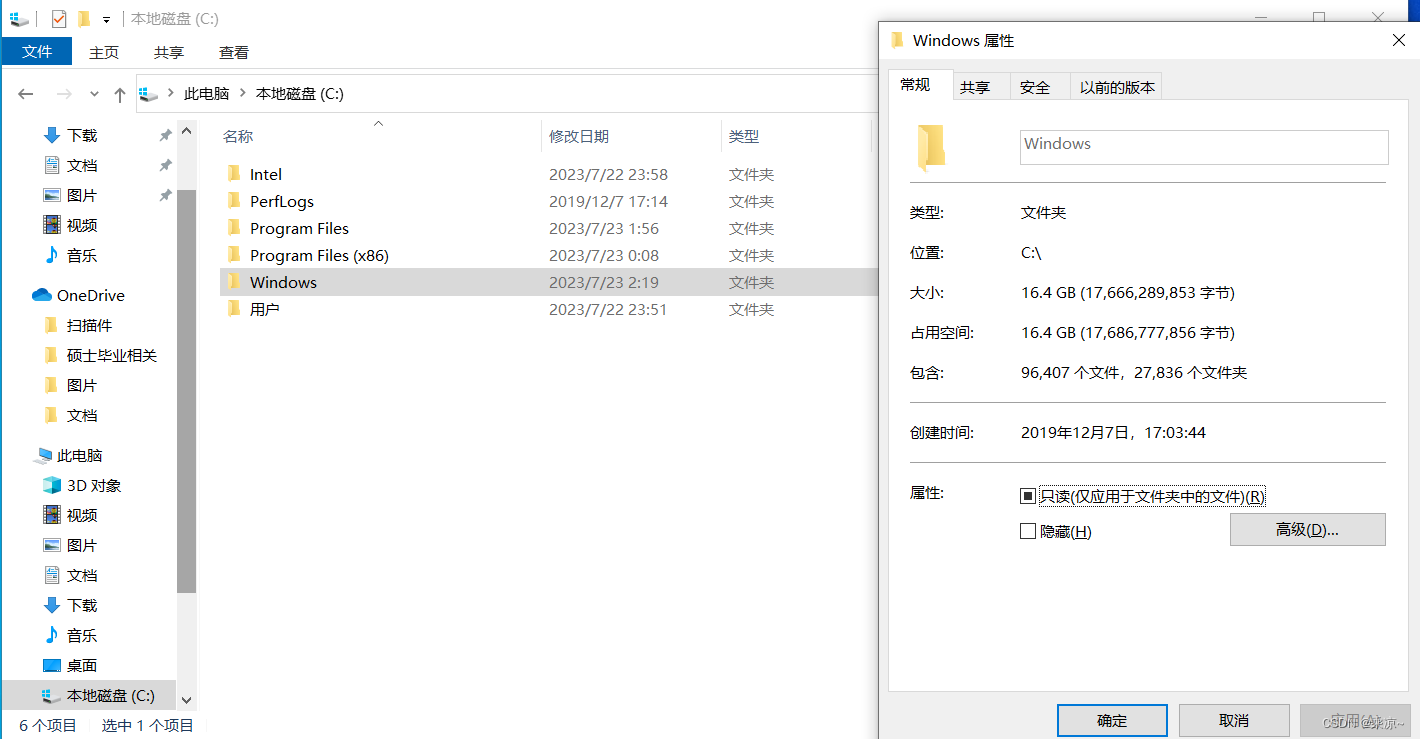The width and height of the screenshot is (1420, 739).
Task: Click the Windows folder name field
Action: [1204, 147]
